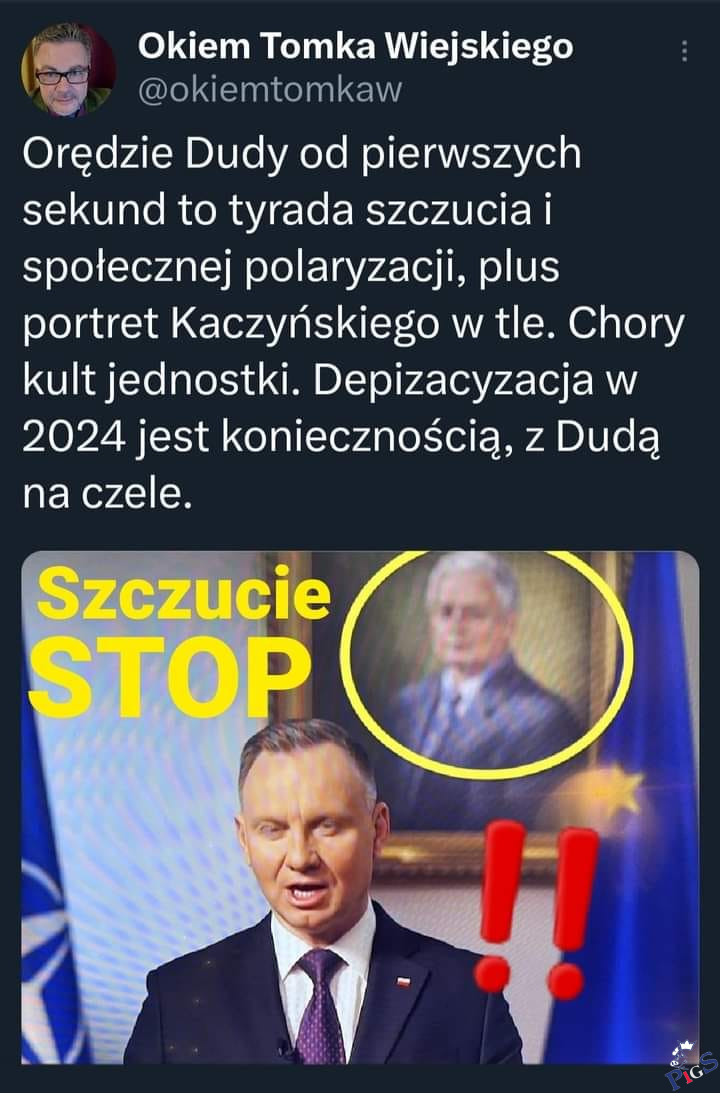Viewport: 720px width, 1093px height.
Task: Open the Okiem Tomka Wiejskiego profile name
Action: (355, 47)
